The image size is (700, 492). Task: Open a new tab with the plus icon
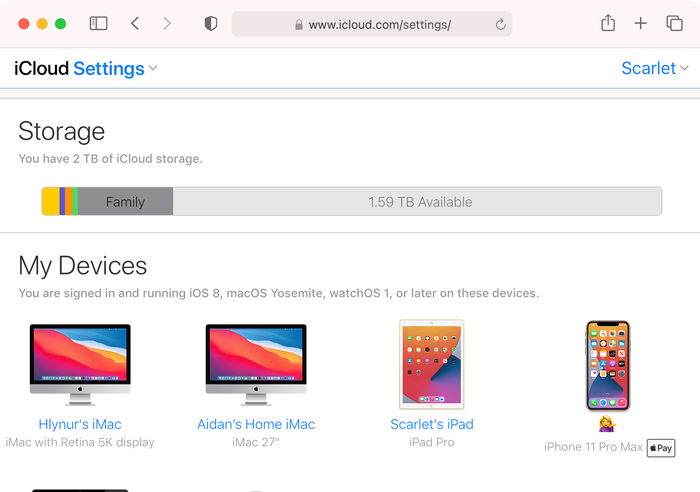[x=641, y=23]
